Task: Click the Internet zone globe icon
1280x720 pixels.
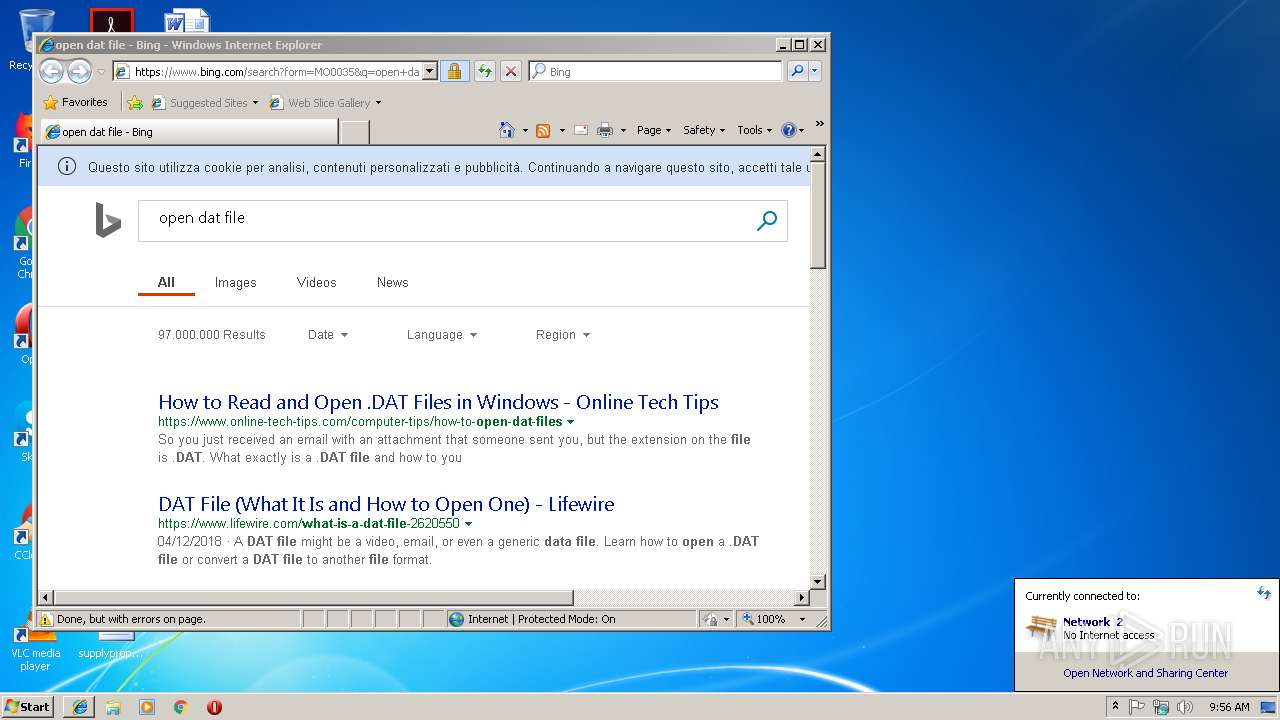Action: coord(457,619)
